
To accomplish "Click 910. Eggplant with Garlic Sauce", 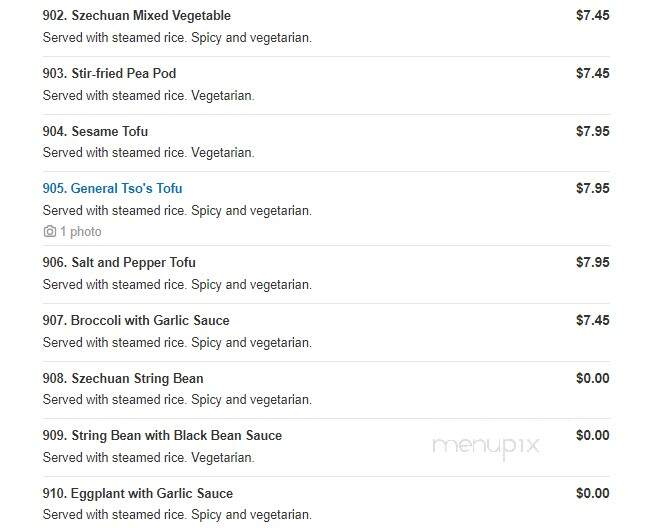I will (x=137, y=494).
